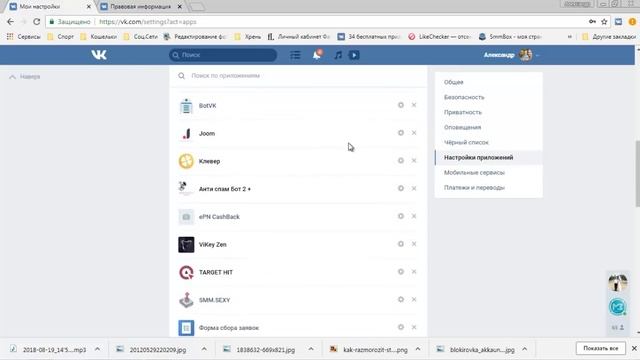Open settings gear for Клевер app
The image size is (640, 360).
pyautogui.click(x=401, y=161)
